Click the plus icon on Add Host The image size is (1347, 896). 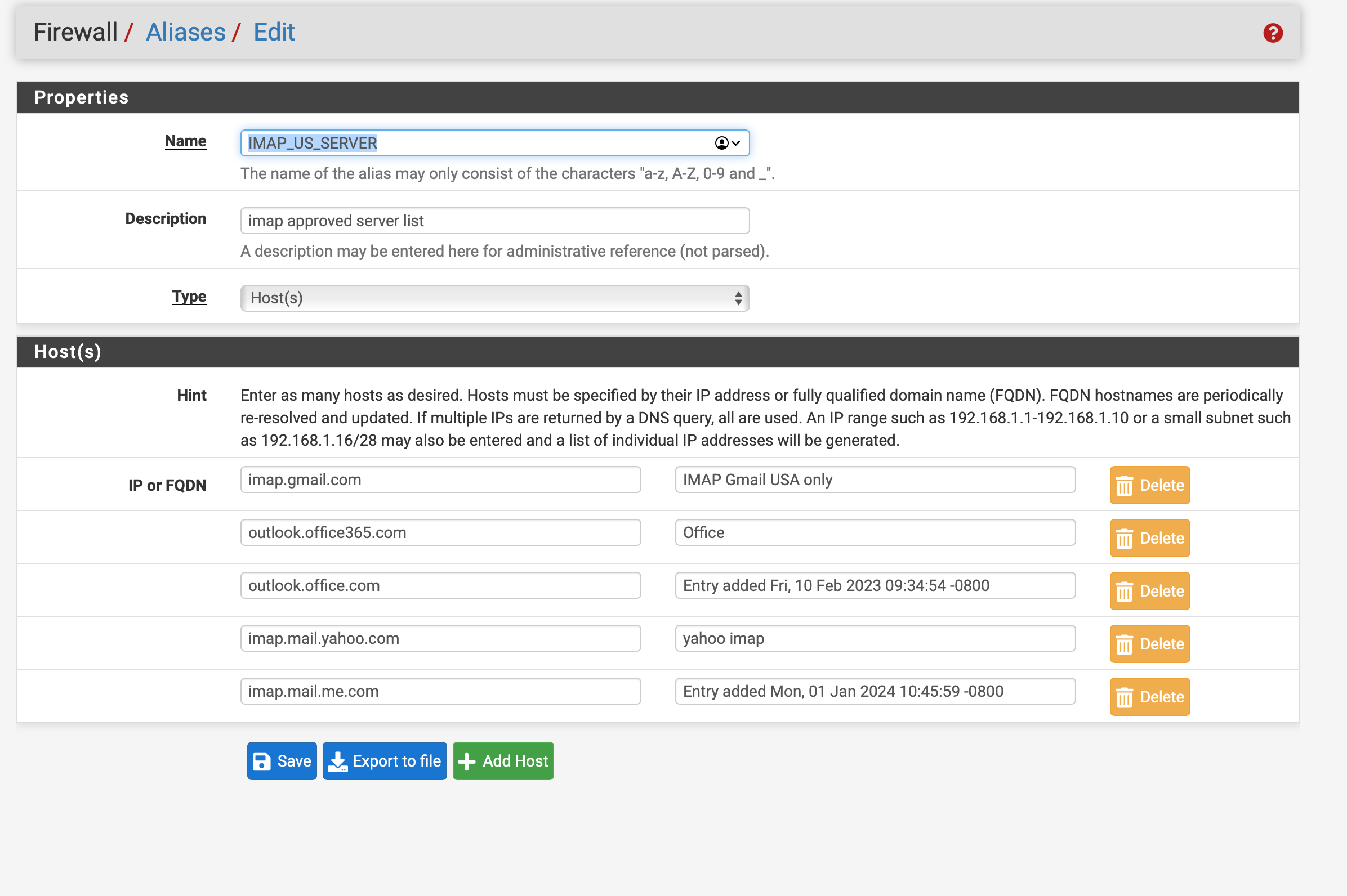(x=466, y=761)
